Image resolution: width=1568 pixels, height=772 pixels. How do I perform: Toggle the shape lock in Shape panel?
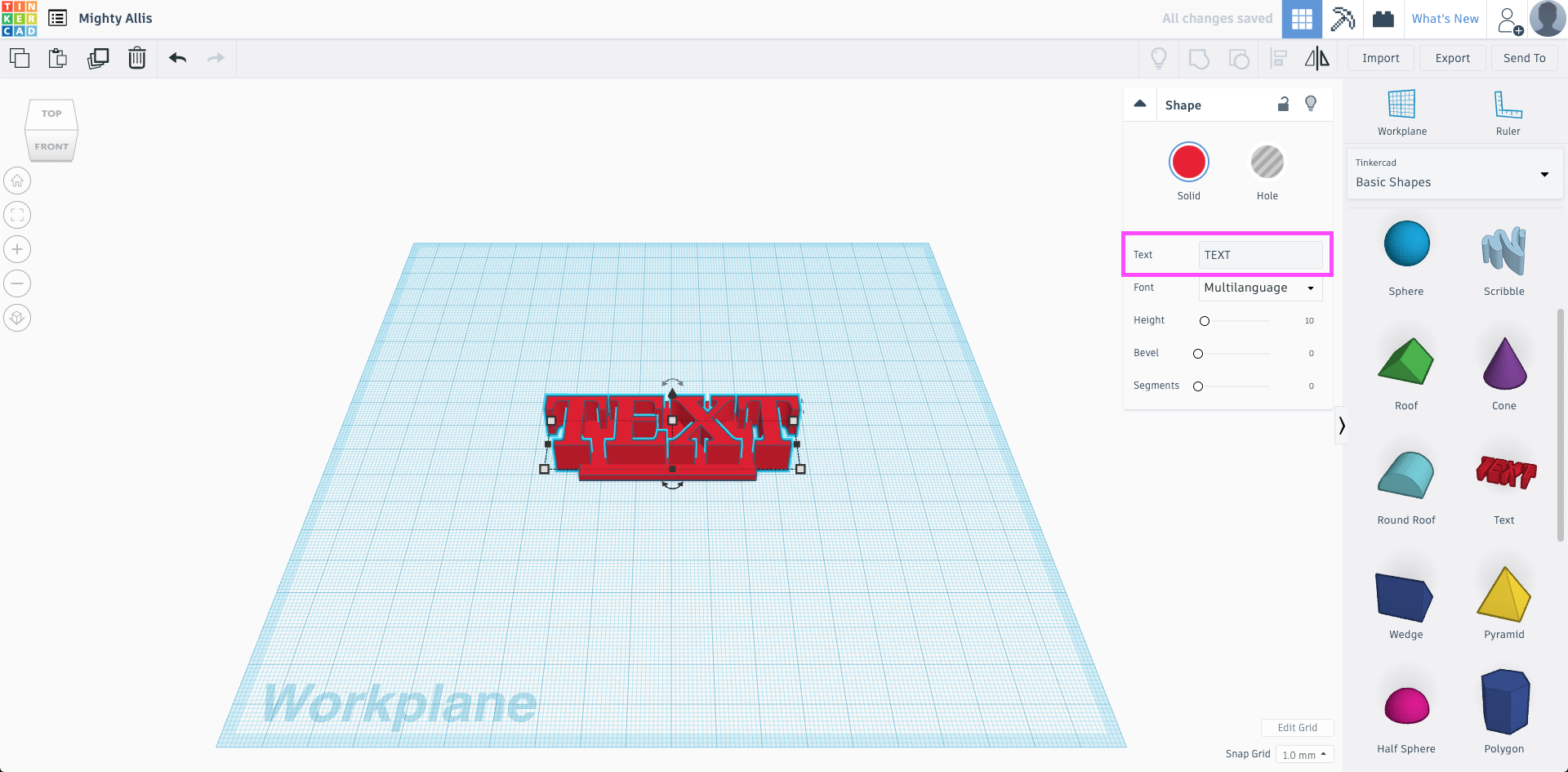(1282, 105)
